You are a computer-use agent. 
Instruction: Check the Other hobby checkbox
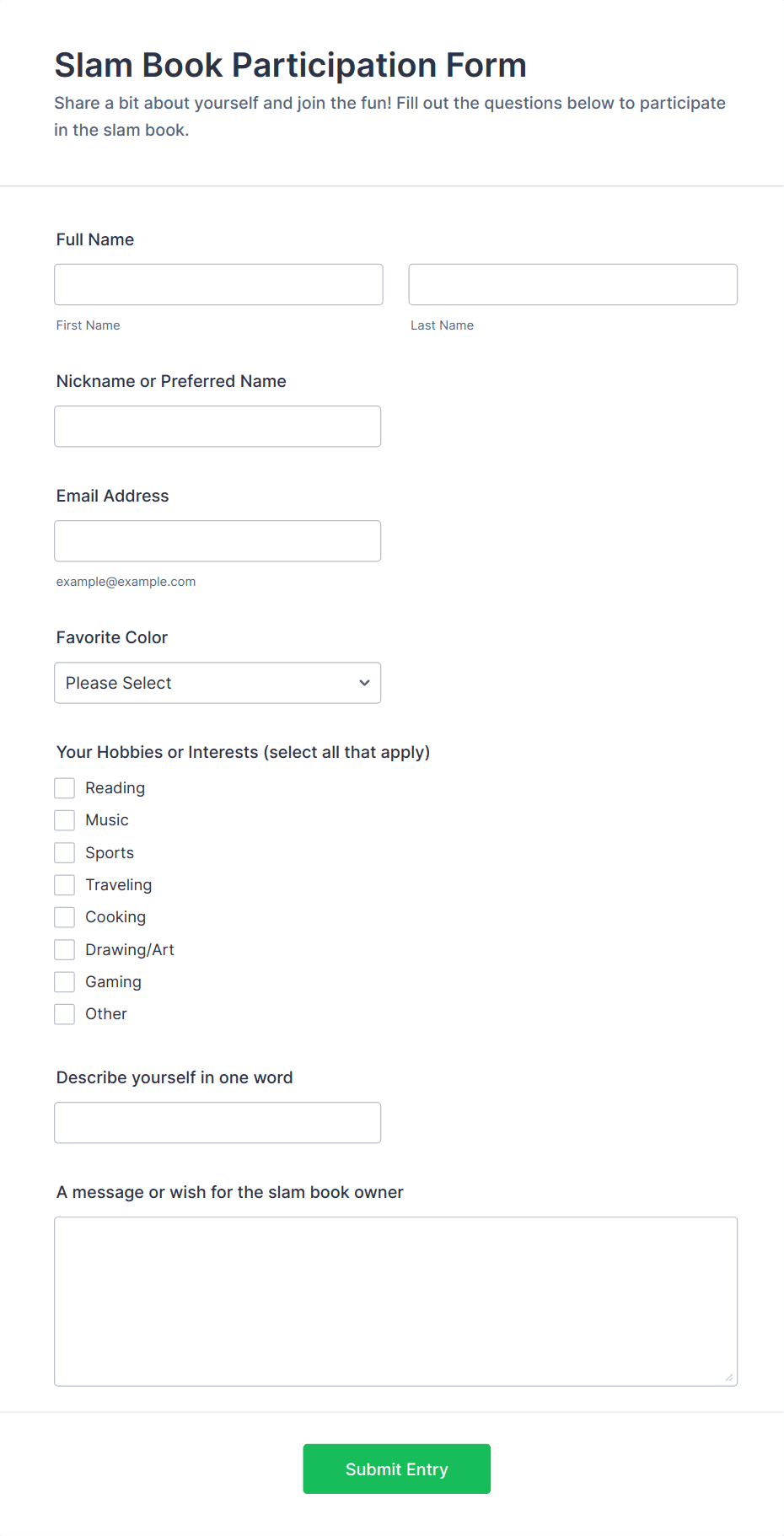click(65, 1014)
